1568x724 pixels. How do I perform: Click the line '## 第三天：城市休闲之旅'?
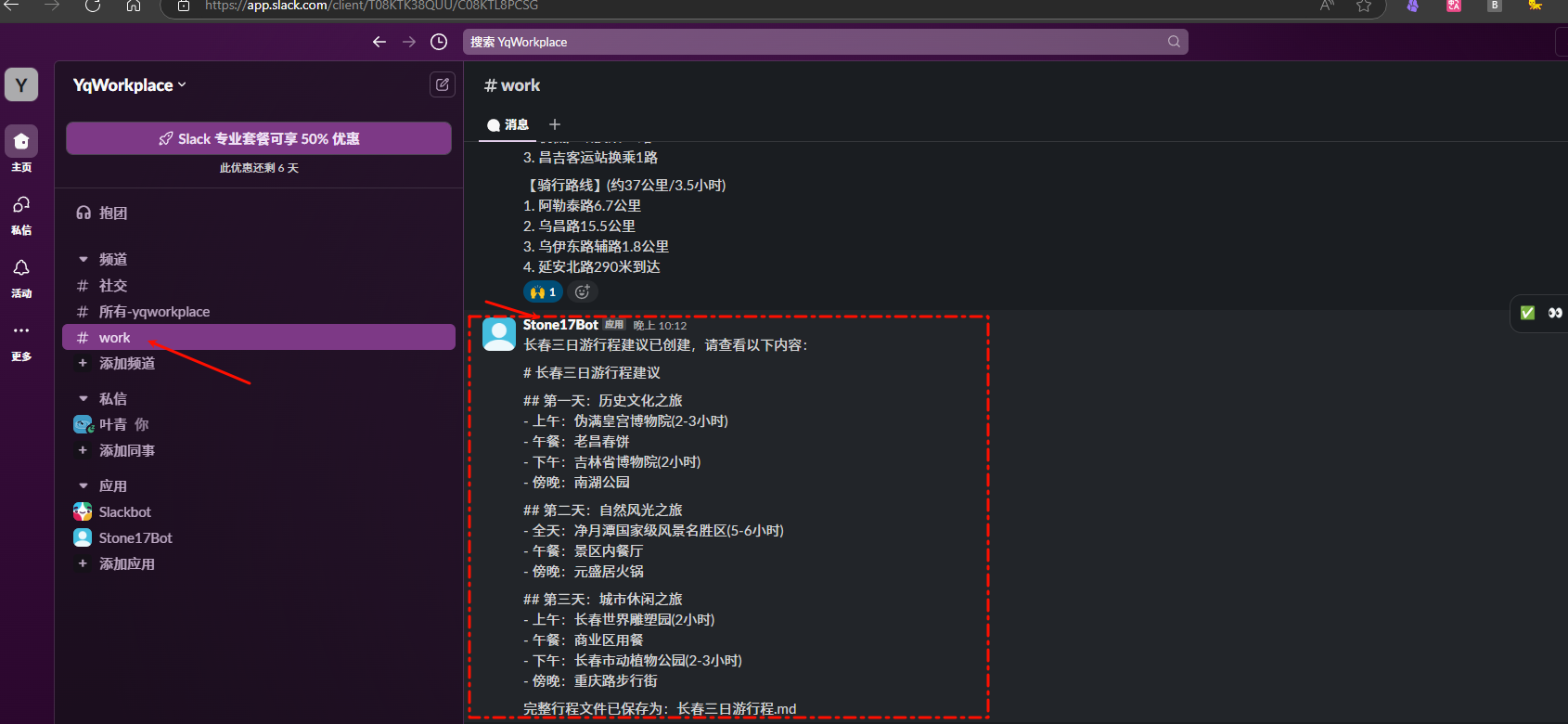point(603,600)
